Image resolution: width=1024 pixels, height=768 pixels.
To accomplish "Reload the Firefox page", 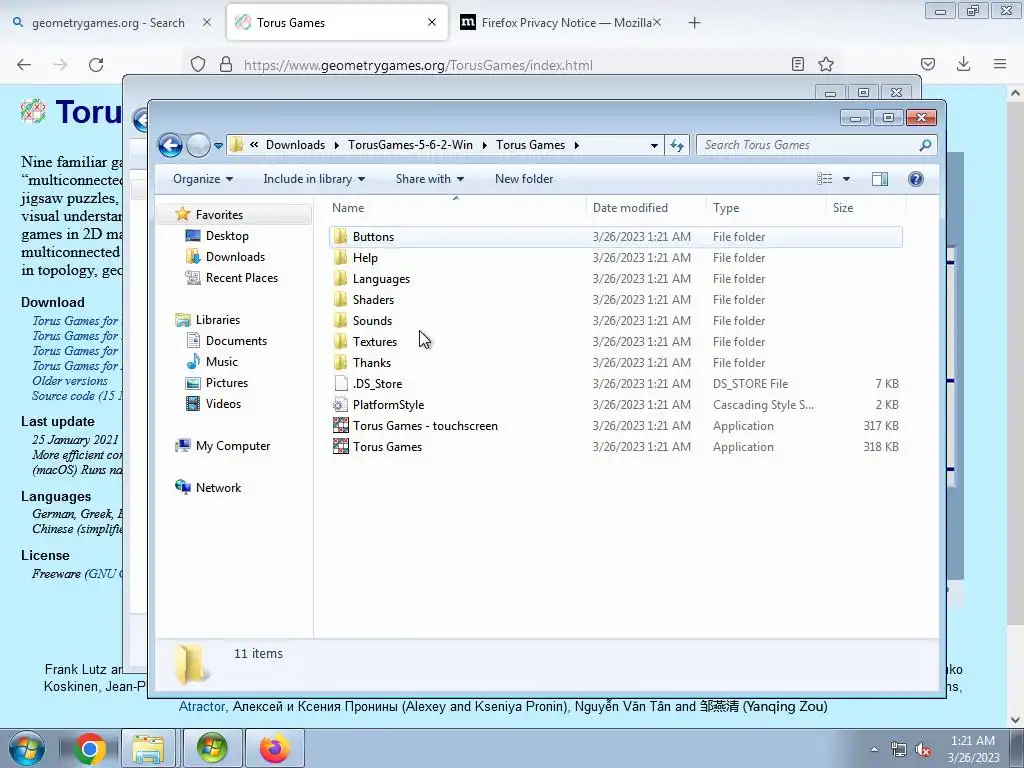I will tap(96, 65).
